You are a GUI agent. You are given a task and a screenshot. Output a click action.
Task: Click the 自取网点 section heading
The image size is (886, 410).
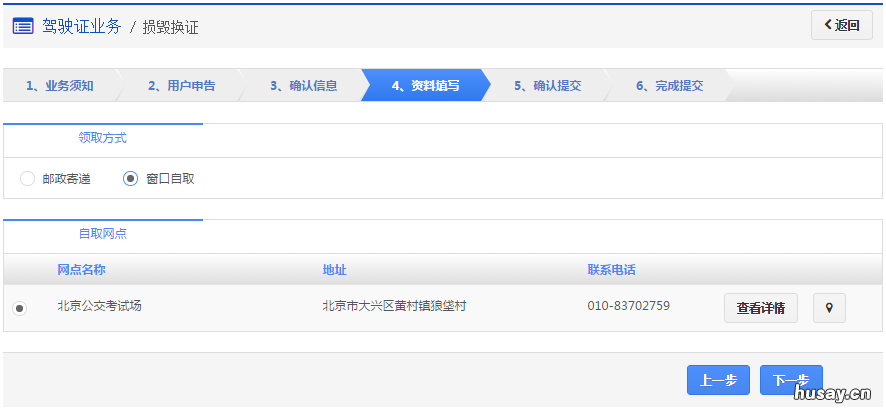[x=103, y=234]
